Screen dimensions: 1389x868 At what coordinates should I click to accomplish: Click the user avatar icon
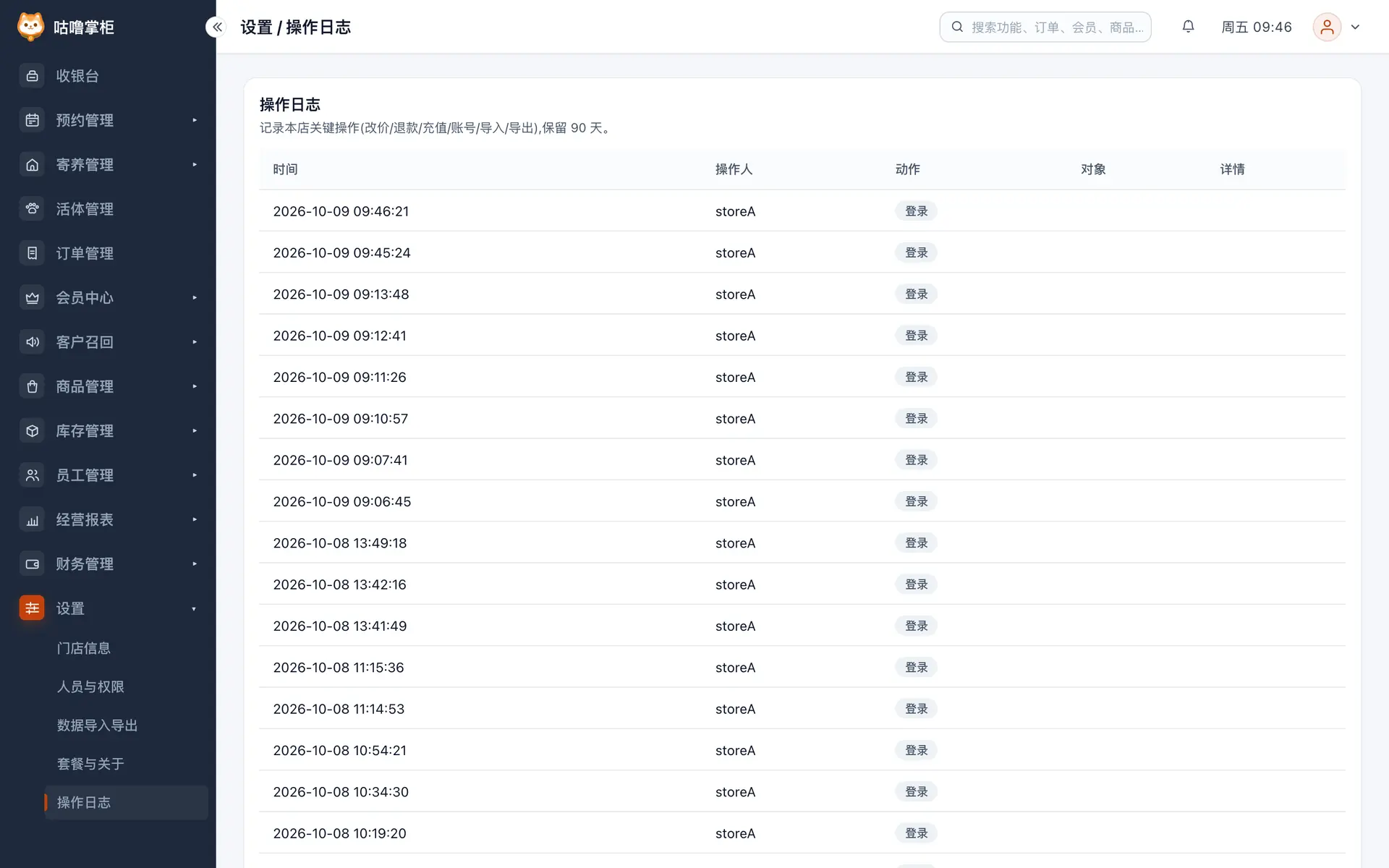[1327, 27]
